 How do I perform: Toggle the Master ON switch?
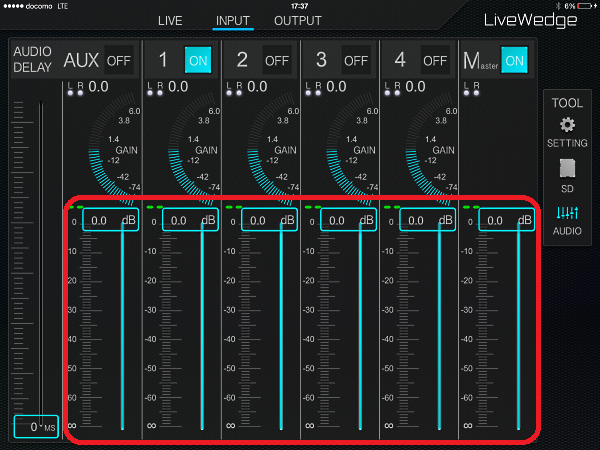point(514,60)
